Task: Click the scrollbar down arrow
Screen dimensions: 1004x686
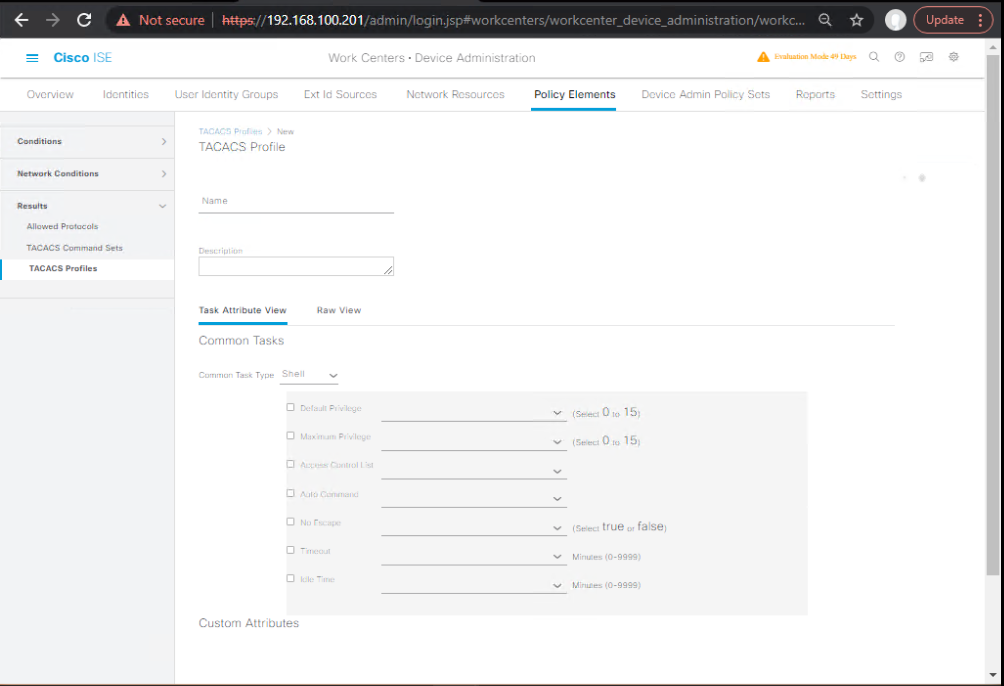Action: point(992,674)
